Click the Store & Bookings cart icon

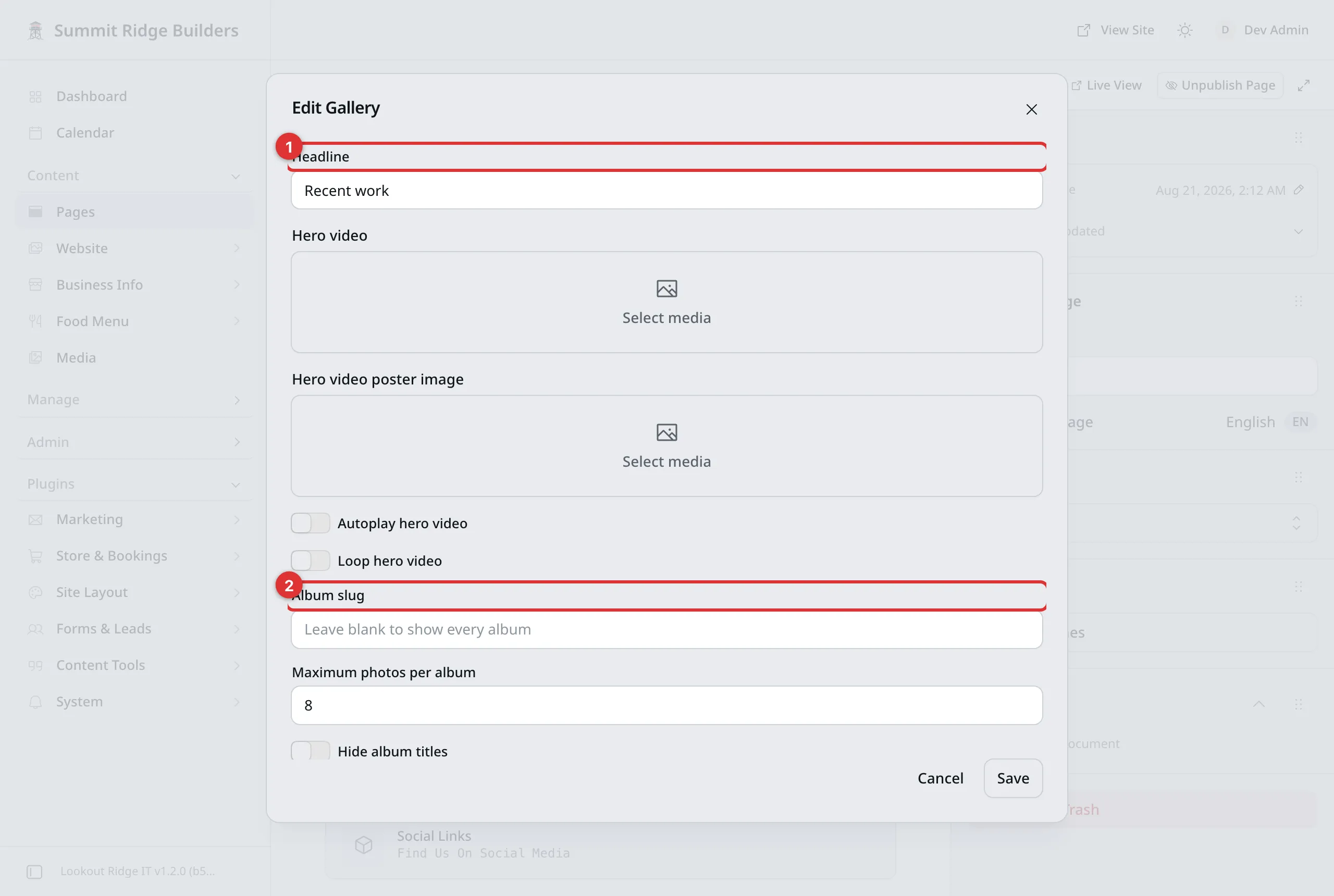(x=35, y=556)
